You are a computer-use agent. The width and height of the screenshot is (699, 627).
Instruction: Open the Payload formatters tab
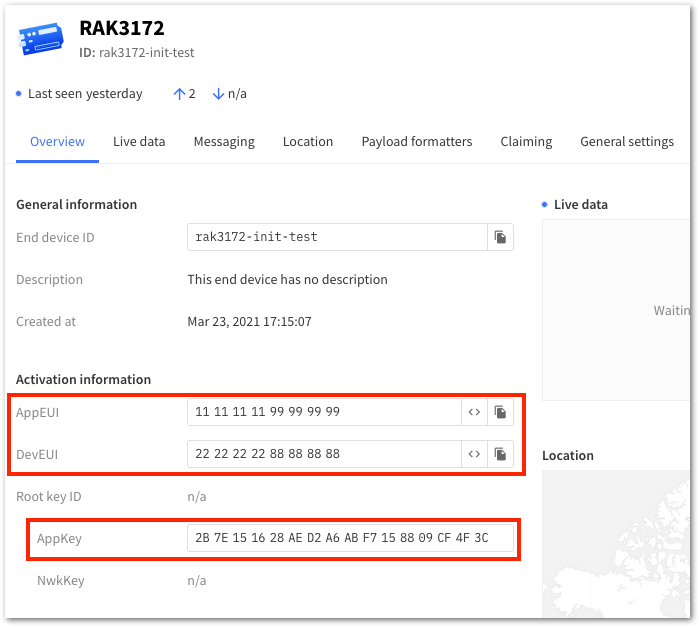[416, 141]
